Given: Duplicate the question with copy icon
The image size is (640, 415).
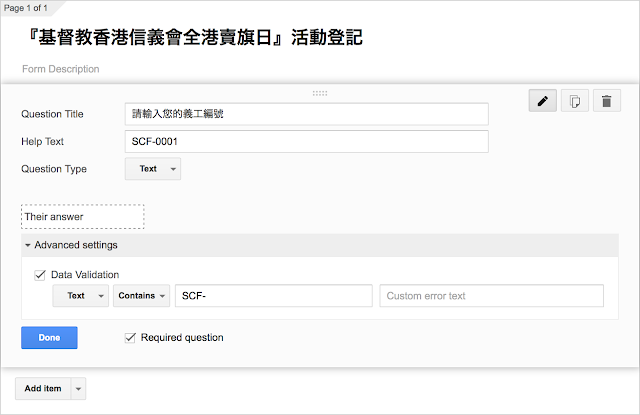Looking at the screenshot, I should point(575,100).
